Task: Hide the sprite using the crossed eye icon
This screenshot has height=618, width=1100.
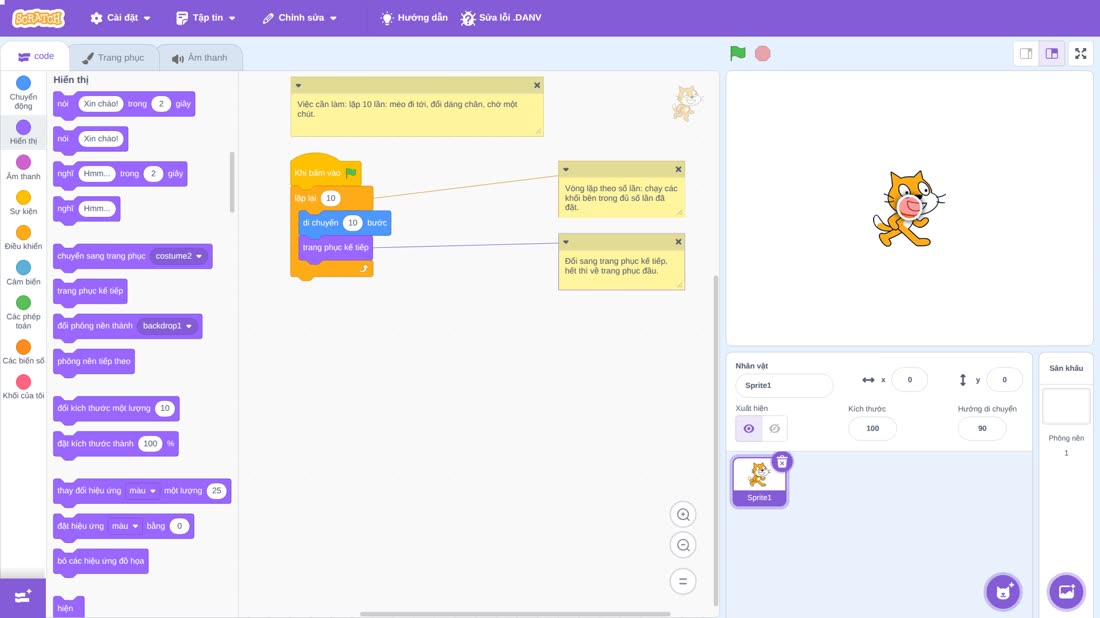Action: [x=774, y=429]
